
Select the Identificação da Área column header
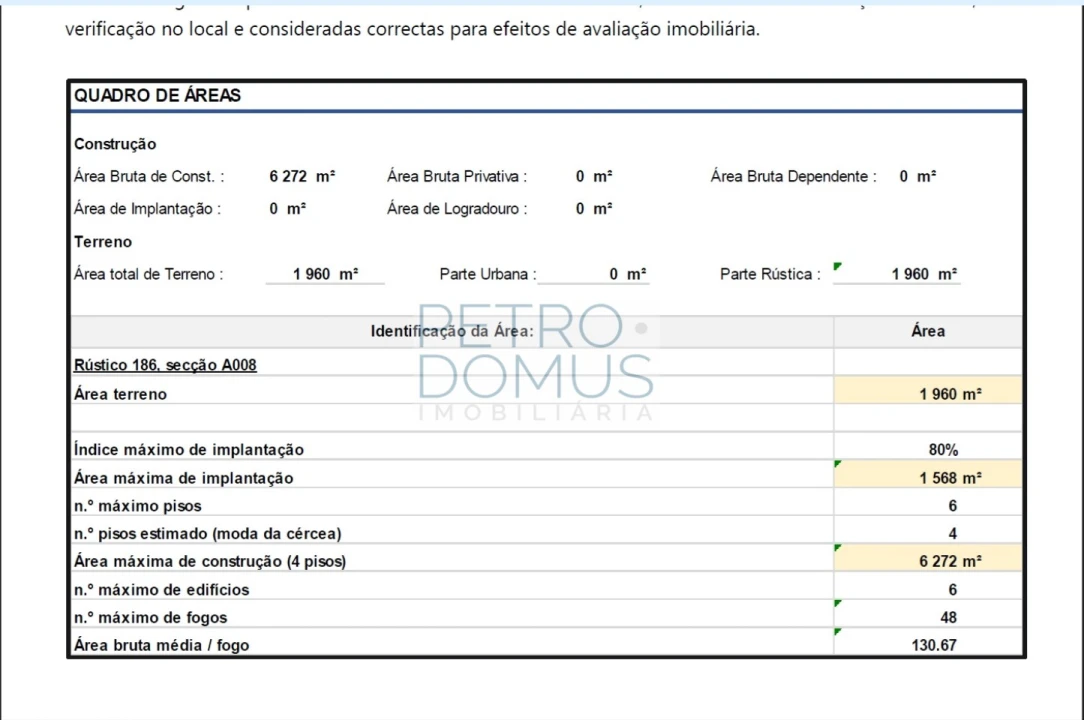[452, 331]
